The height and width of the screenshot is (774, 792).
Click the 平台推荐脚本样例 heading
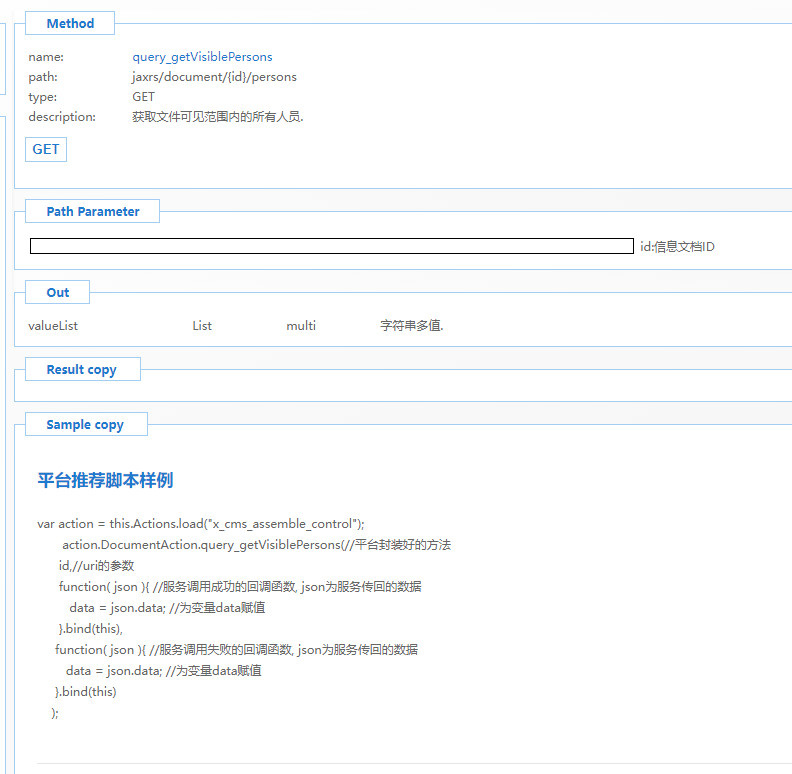(x=105, y=480)
